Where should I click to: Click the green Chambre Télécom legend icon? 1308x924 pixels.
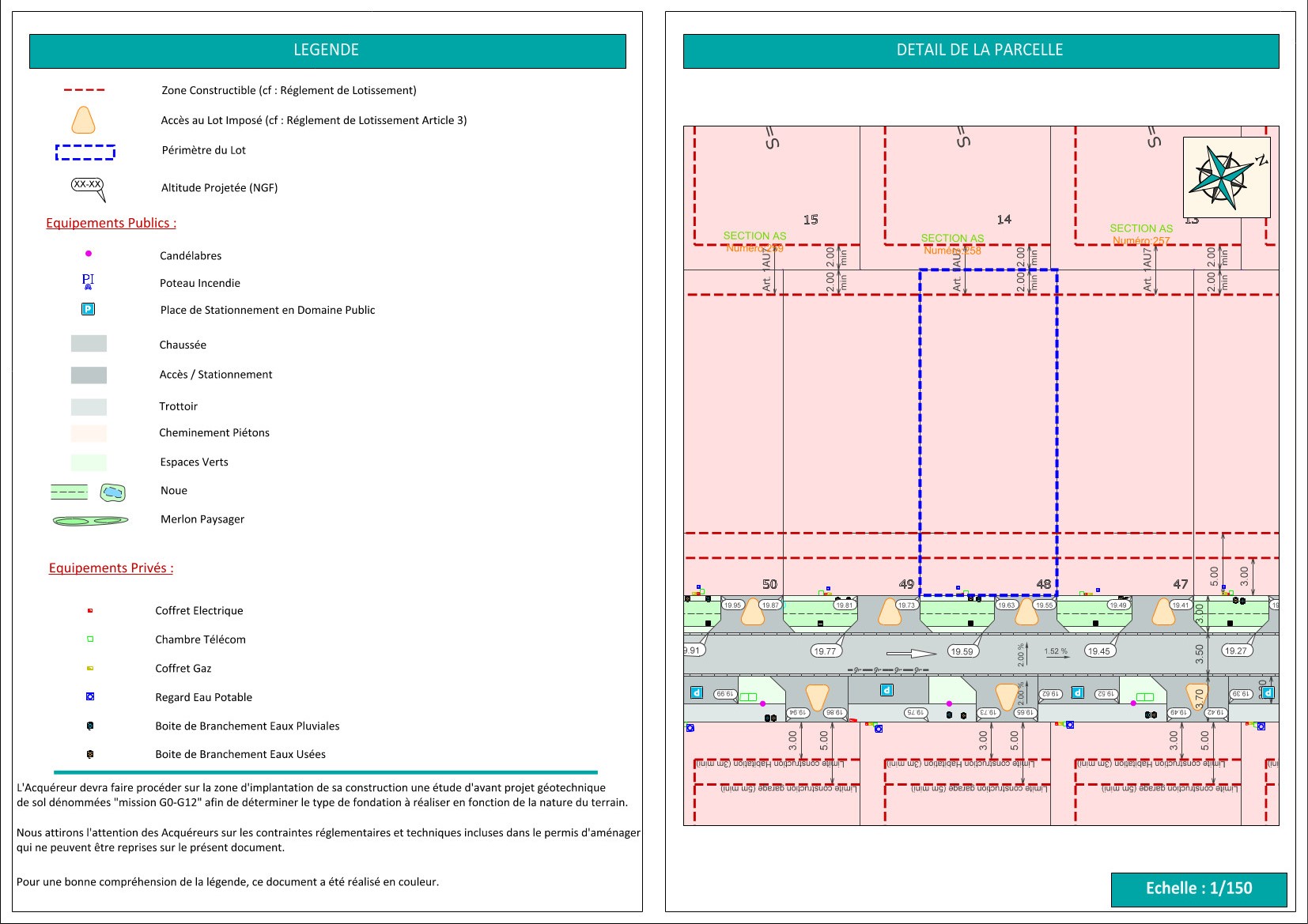[x=90, y=639]
